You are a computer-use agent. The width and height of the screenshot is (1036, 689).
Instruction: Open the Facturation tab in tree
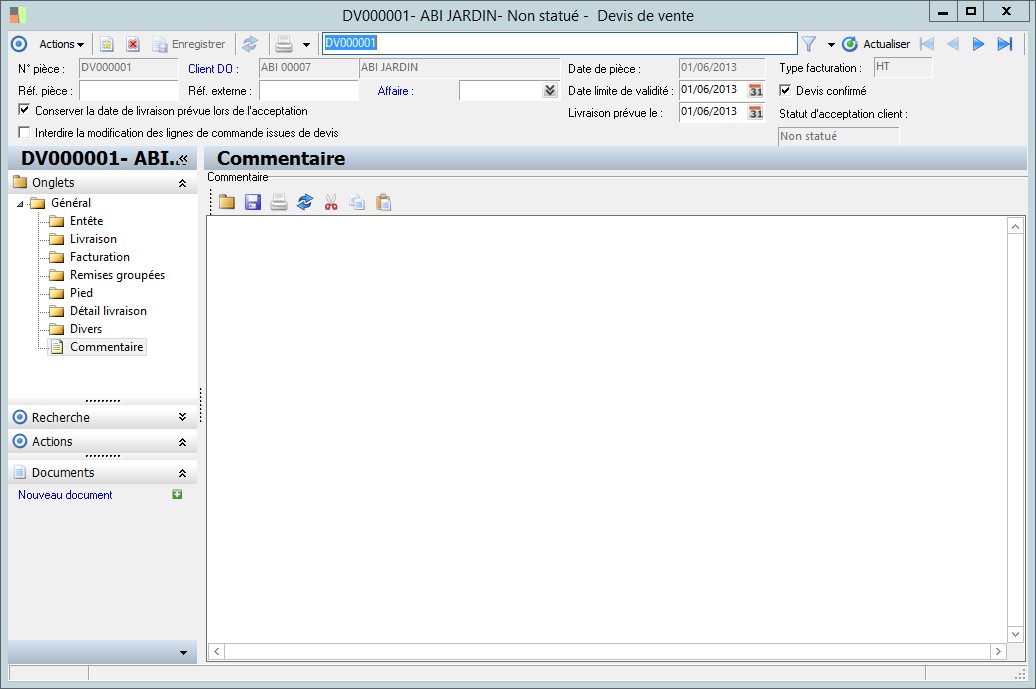point(99,257)
